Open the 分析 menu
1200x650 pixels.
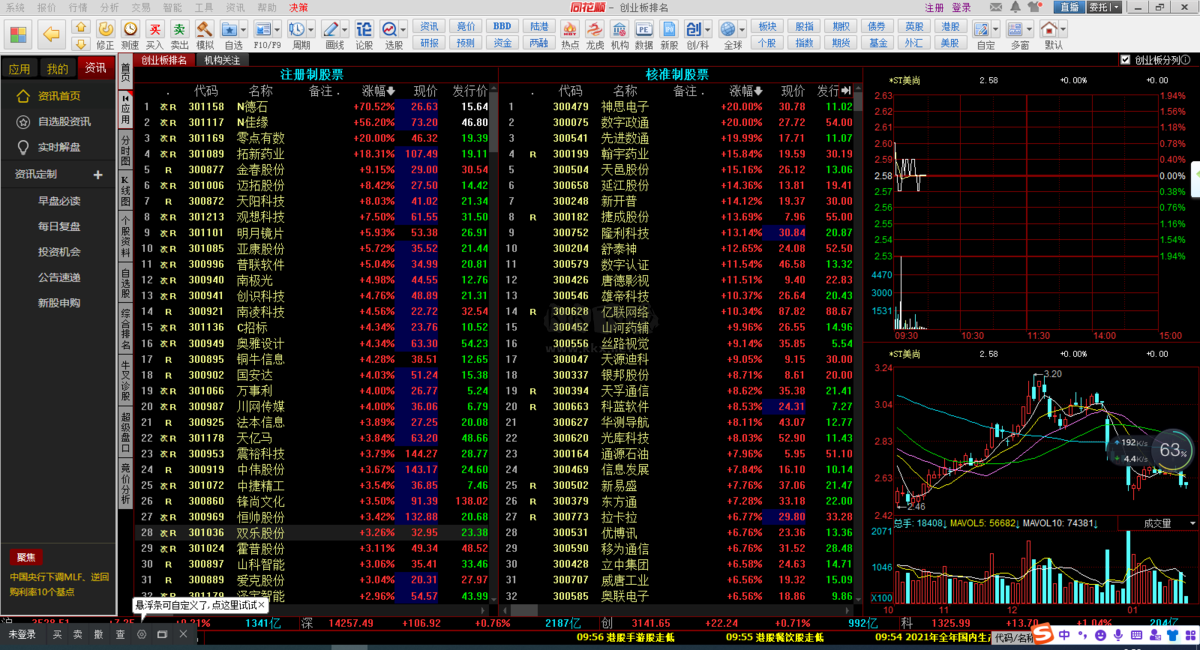click(x=109, y=7)
